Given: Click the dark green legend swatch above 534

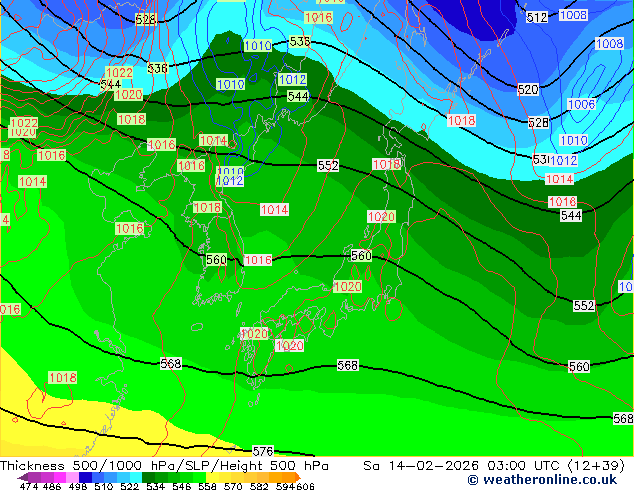Looking at the screenshot, I should click(x=148, y=477).
